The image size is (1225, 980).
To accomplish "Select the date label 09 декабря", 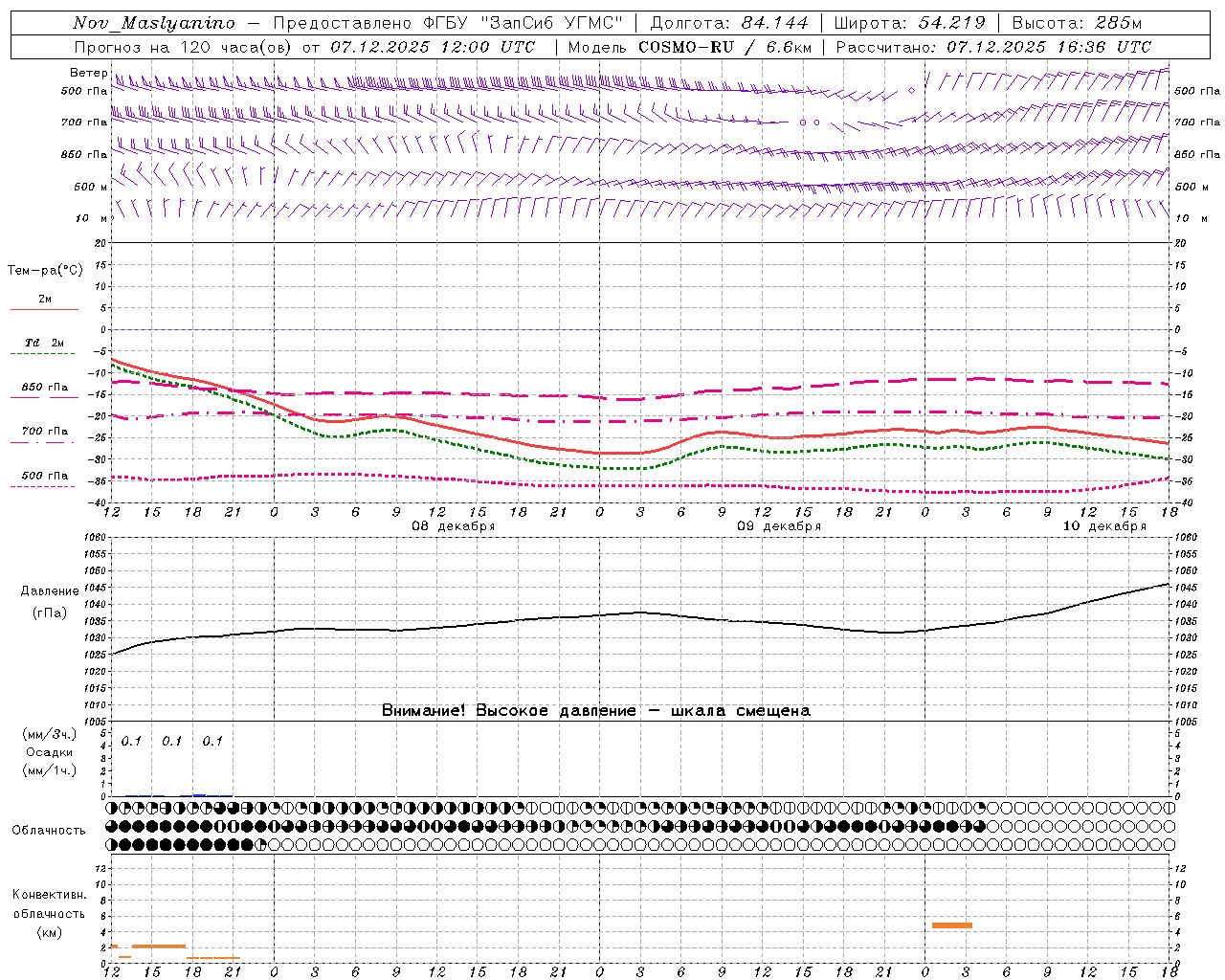I will pos(779,526).
